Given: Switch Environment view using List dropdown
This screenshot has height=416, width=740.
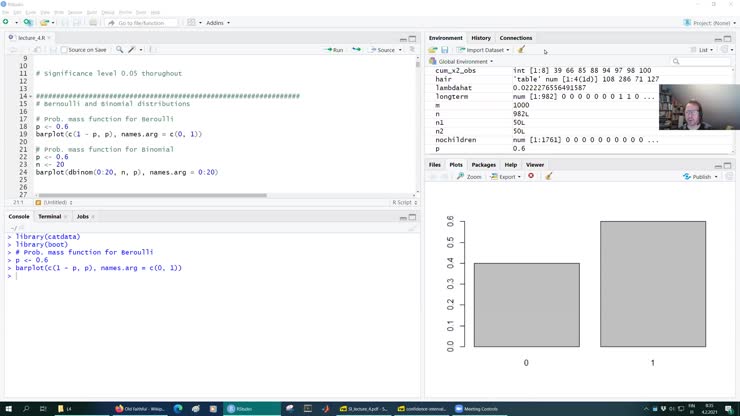Looking at the screenshot, I should coord(702,50).
